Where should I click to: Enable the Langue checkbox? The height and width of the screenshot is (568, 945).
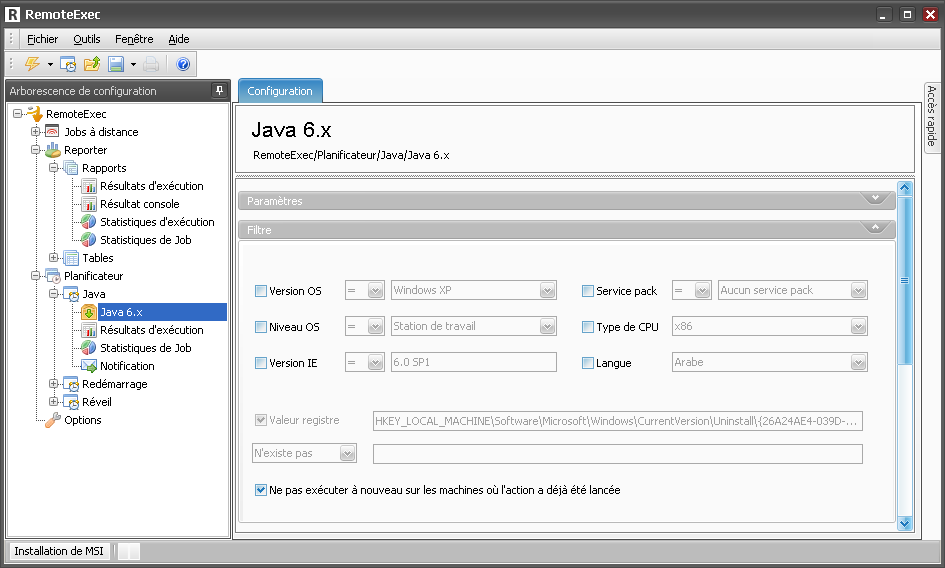tap(588, 363)
